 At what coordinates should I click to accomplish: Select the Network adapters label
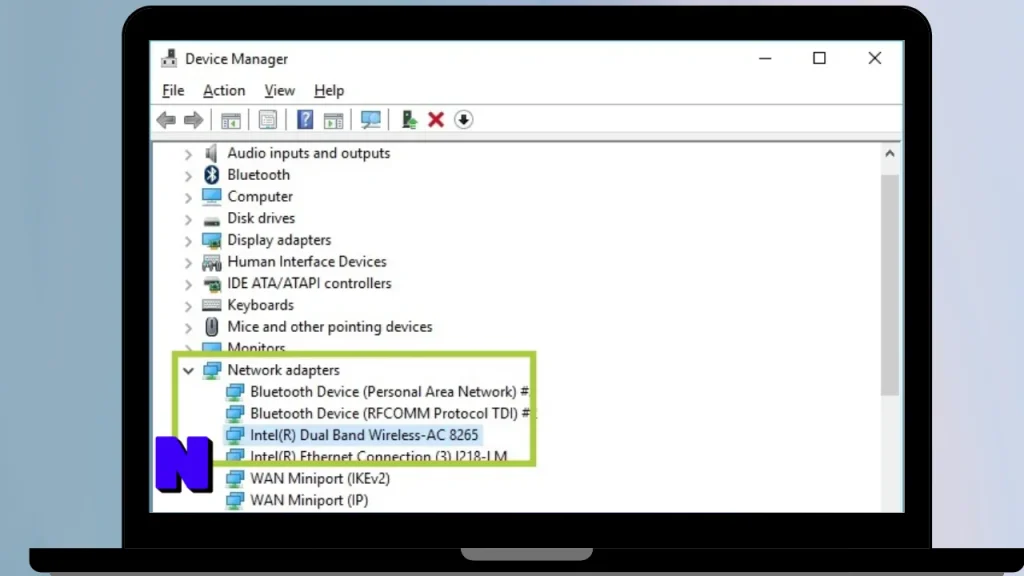coord(283,370)
